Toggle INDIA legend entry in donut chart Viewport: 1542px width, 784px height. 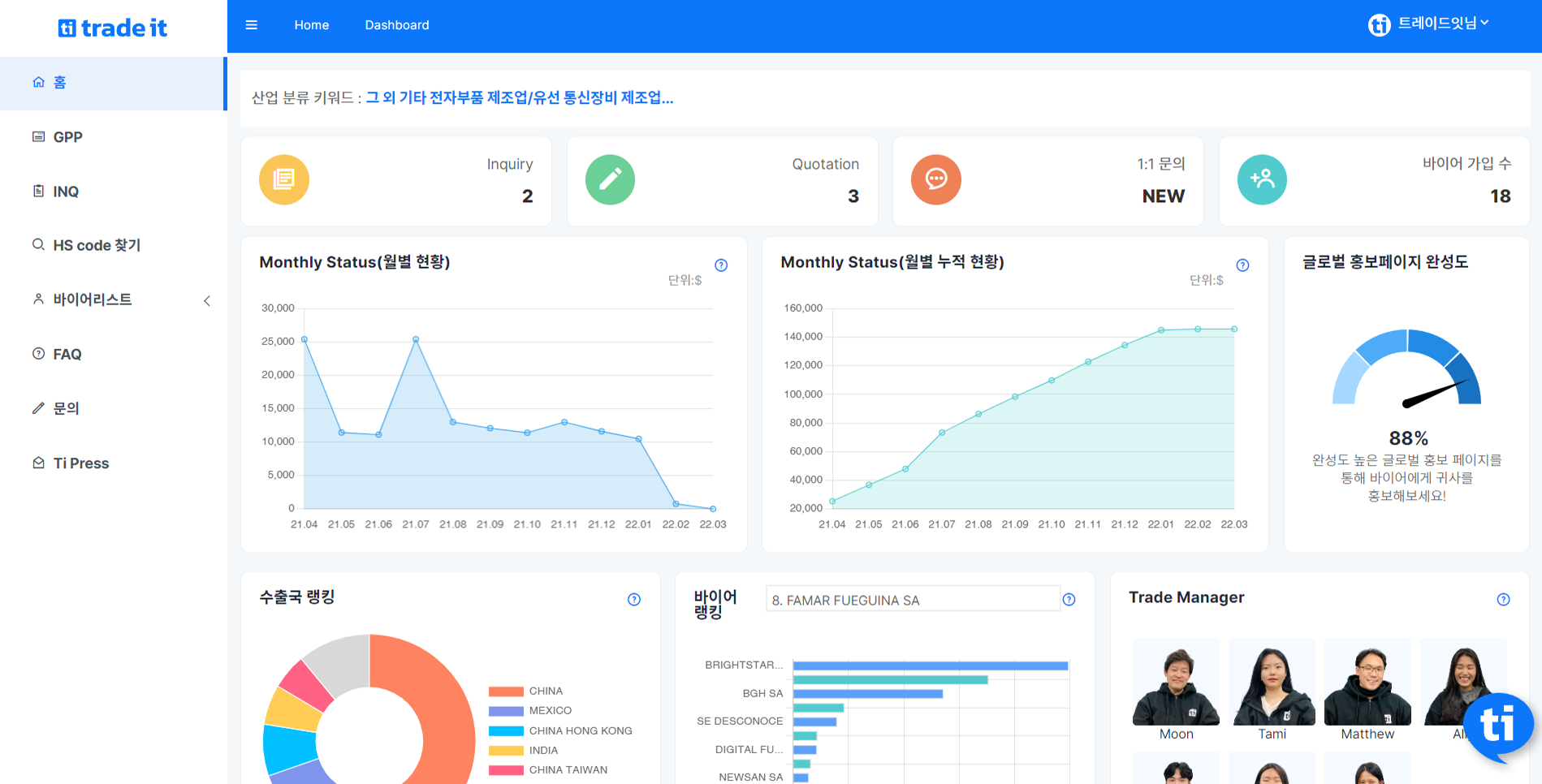[524, 751]
